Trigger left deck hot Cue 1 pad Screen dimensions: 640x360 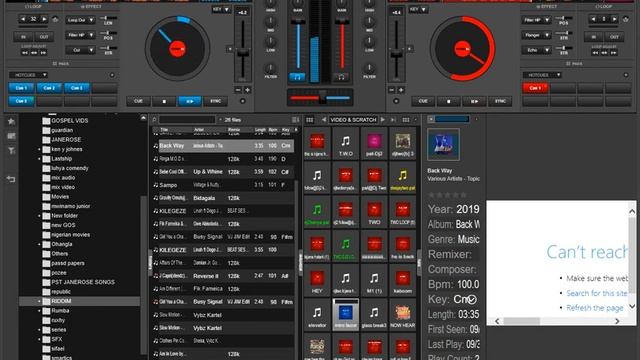click(21, 88)
